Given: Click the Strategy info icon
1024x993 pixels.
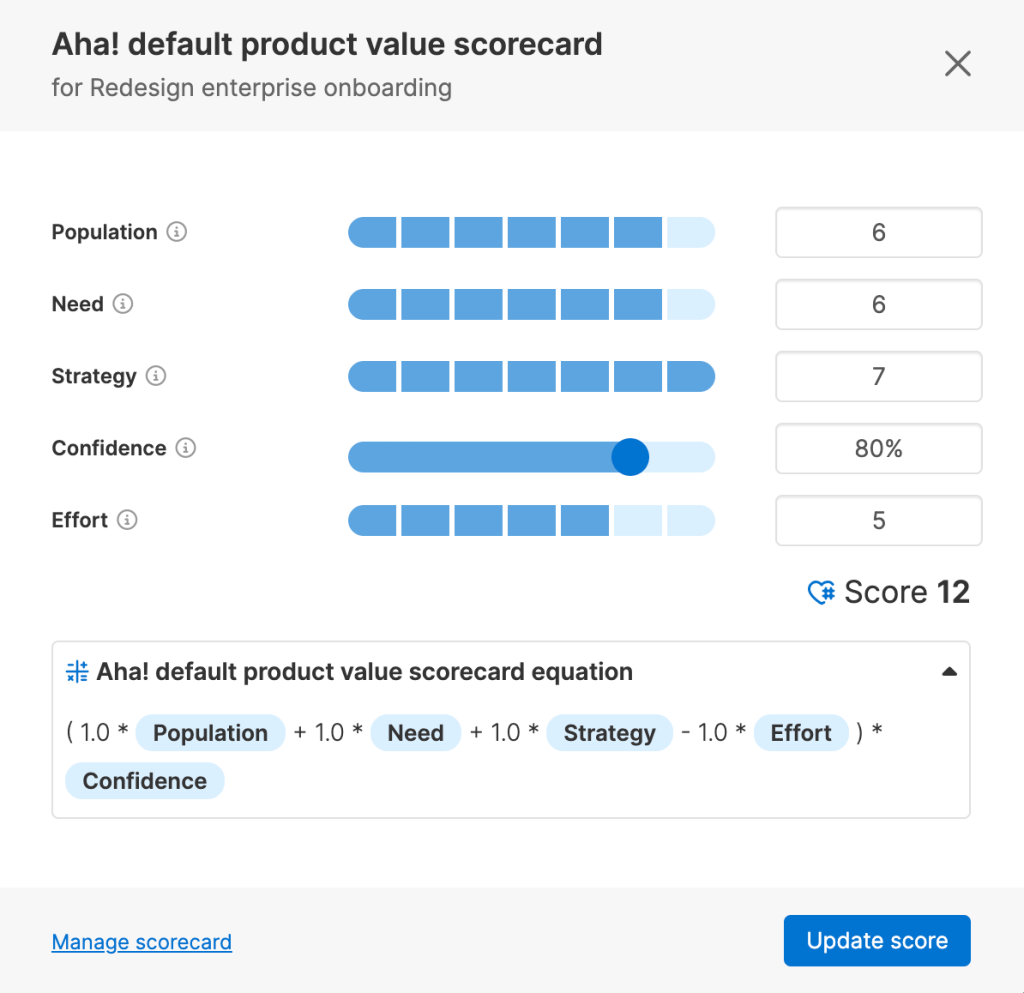Looking at the screenshot, I should pyautogui.click(x=156, y=376).
